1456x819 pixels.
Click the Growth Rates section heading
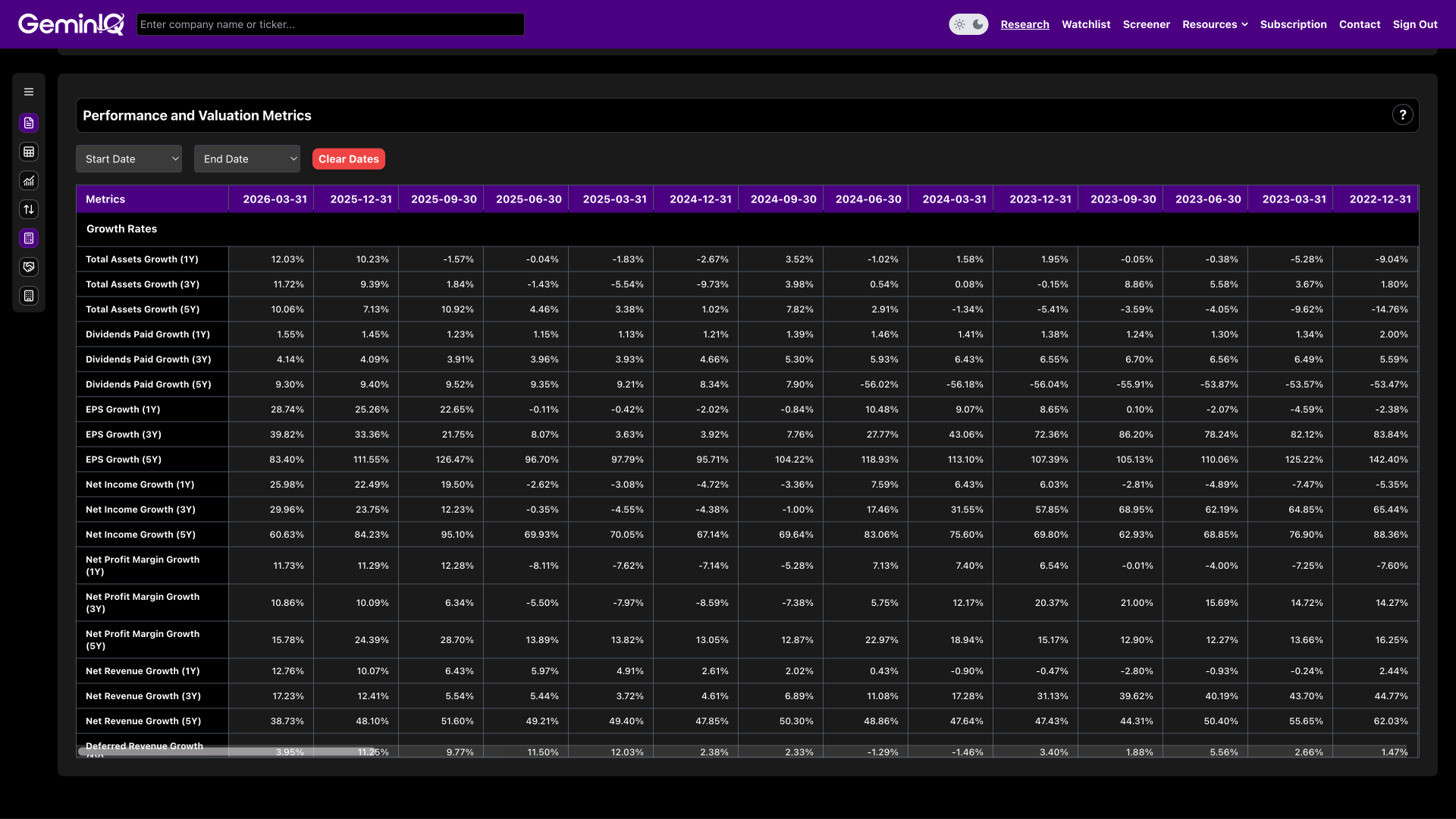tap(121, 228)
